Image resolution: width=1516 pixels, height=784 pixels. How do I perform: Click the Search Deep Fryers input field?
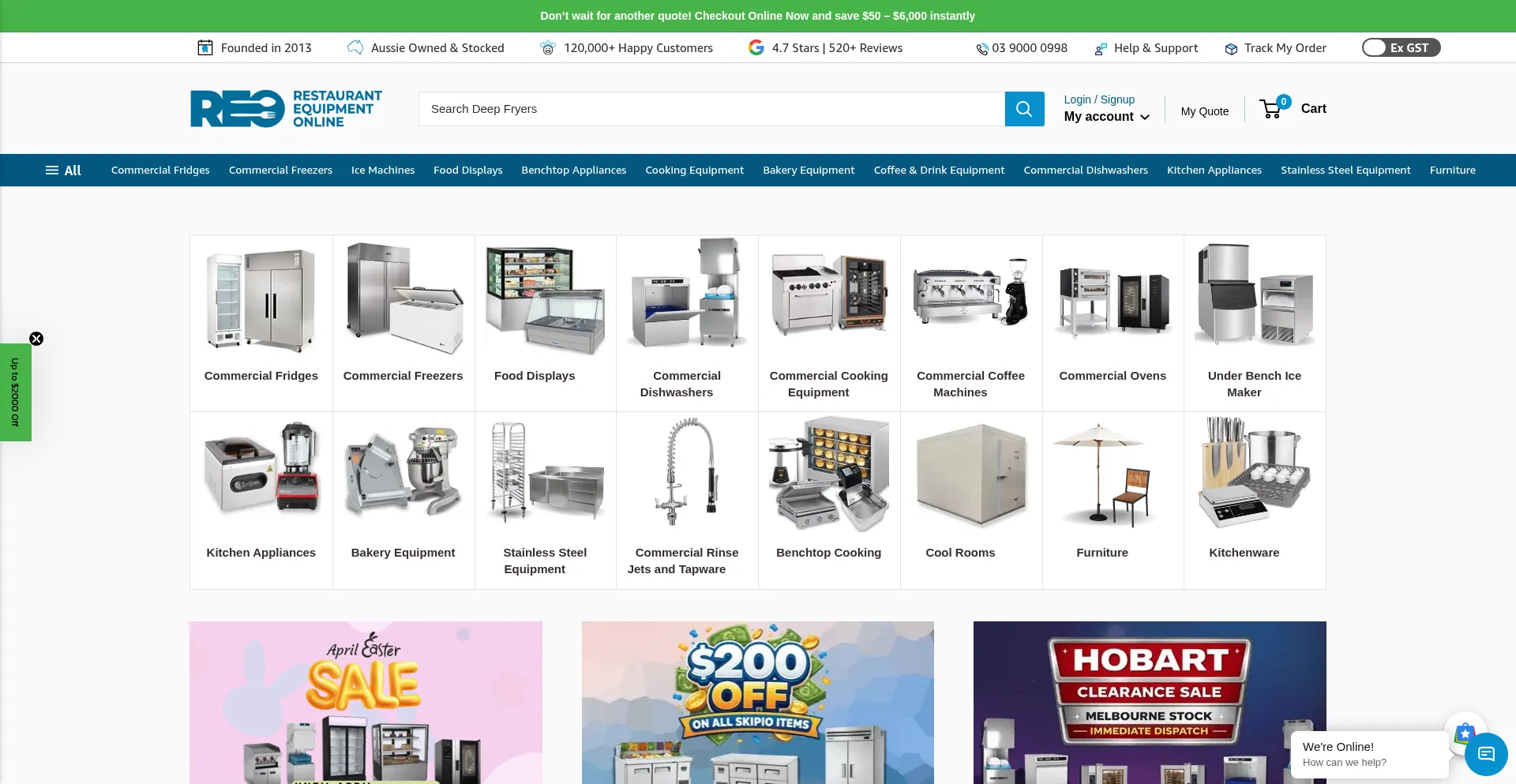click(x=711, y=109)
